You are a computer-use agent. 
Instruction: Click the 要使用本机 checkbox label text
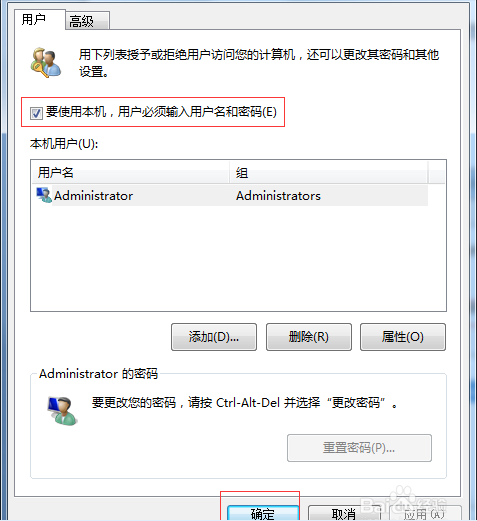point(161,112)
